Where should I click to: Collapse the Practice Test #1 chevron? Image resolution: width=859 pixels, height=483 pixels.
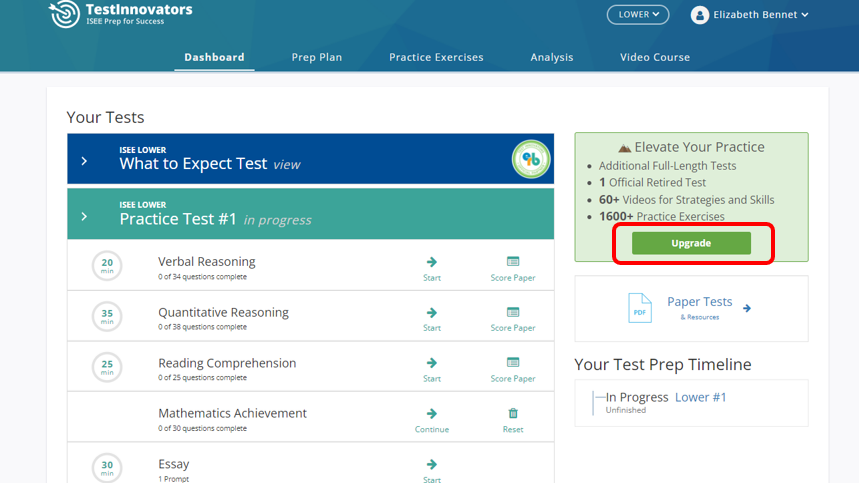pos(84,216)
